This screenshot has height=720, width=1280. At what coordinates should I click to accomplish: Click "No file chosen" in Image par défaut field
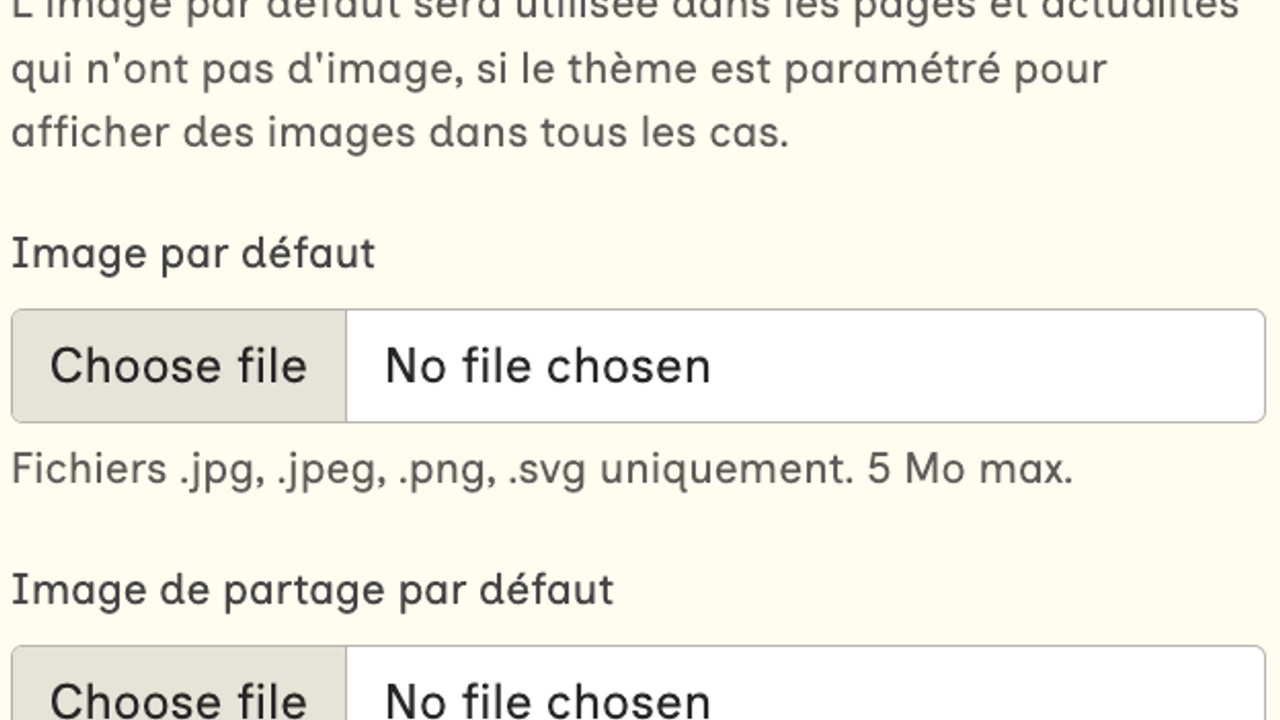[x=548, y=366]
